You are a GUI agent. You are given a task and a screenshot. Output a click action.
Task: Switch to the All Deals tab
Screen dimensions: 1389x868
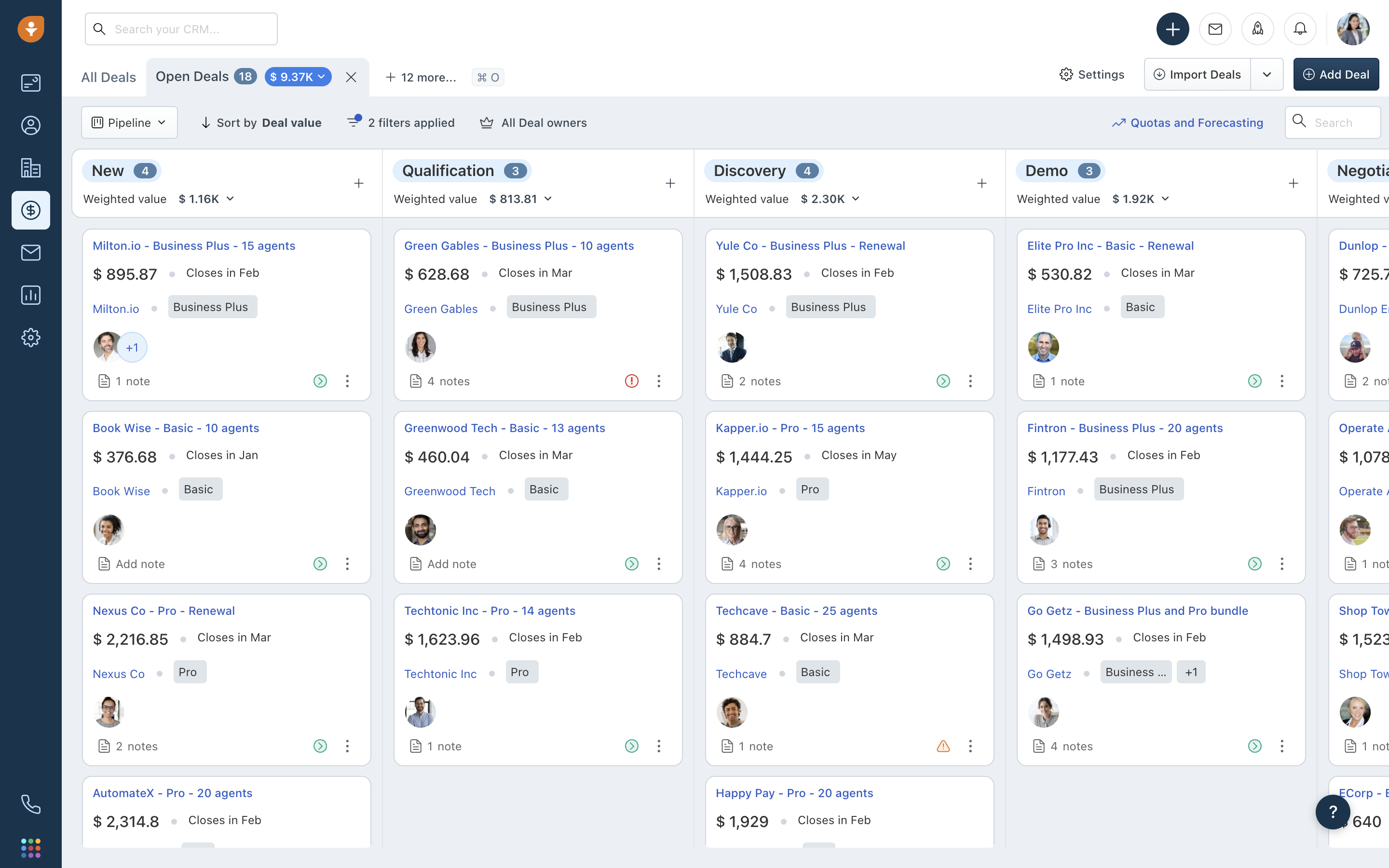click(109, 77)
